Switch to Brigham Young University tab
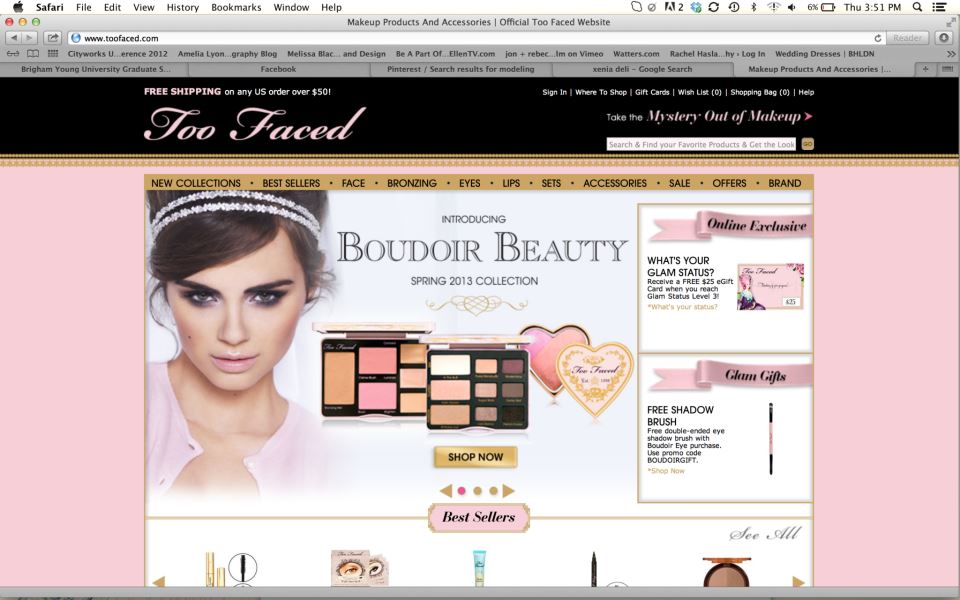Image resolution: width=960 pixels, height=600 pixels. coord(96,69)
